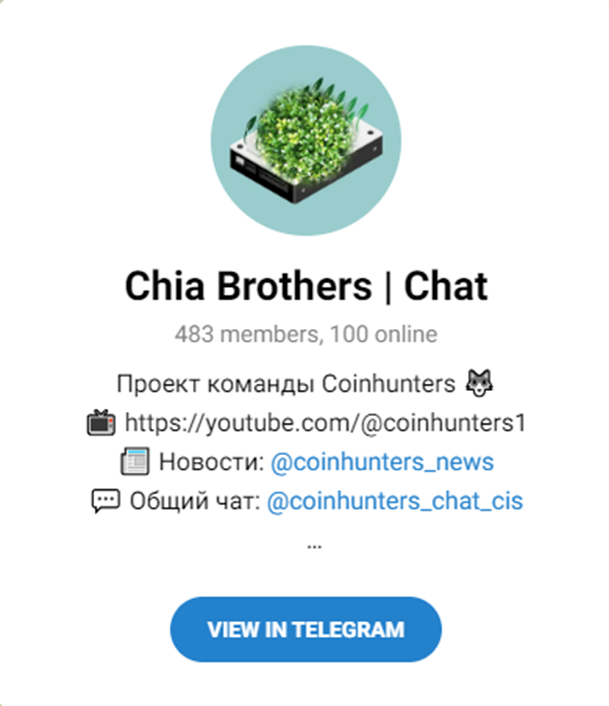Screen dimensions: 609x706
Task: Click the Новости label
Action: [x=212, y=462]
